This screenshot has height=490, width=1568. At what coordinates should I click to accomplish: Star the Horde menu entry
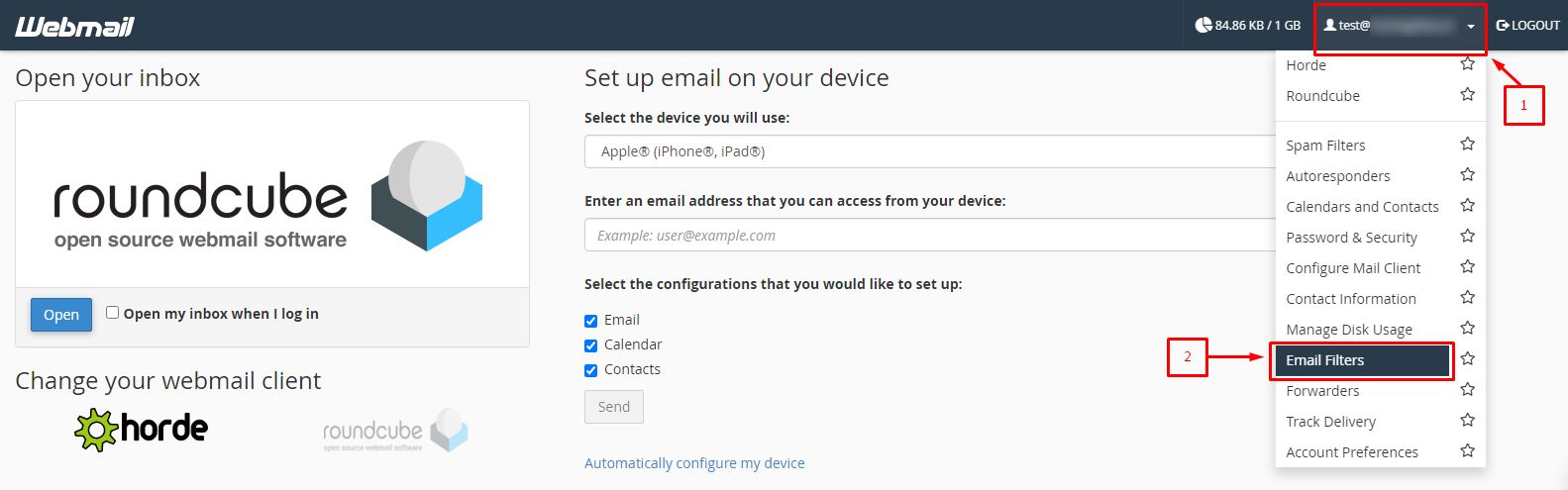pos(1467,63)
